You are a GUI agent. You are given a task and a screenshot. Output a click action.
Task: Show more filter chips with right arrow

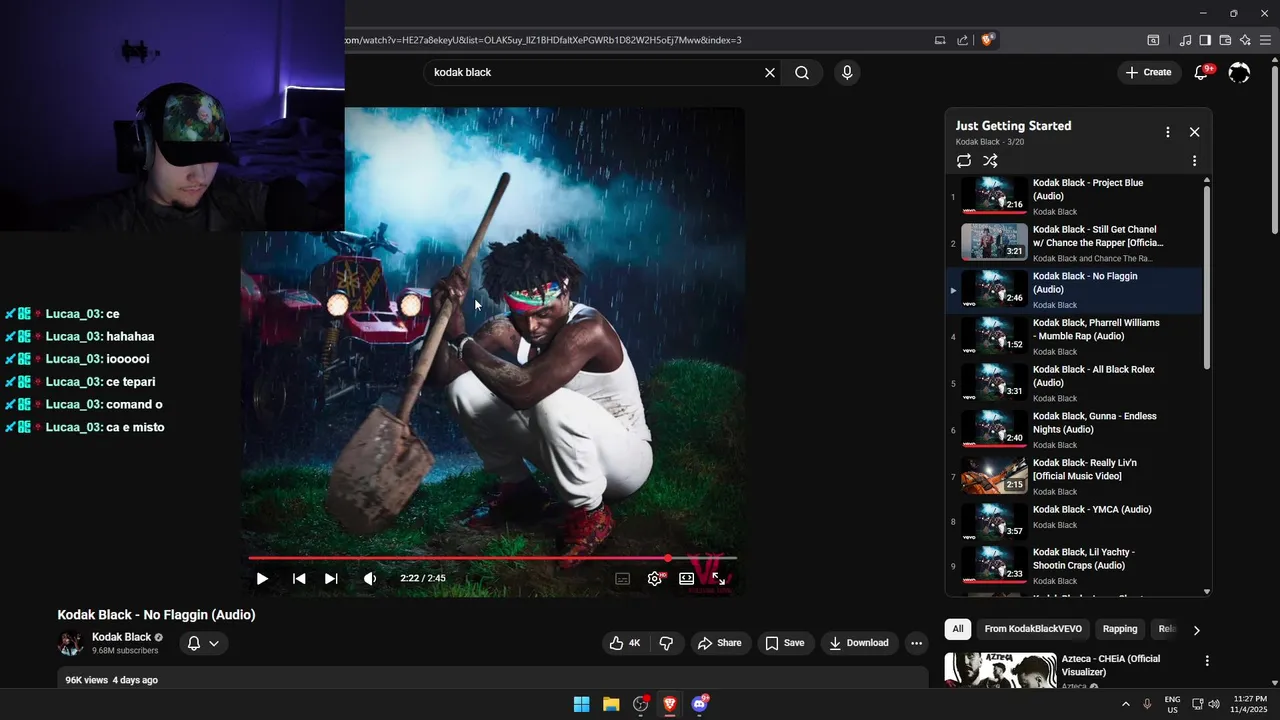tap(1196, 630)
